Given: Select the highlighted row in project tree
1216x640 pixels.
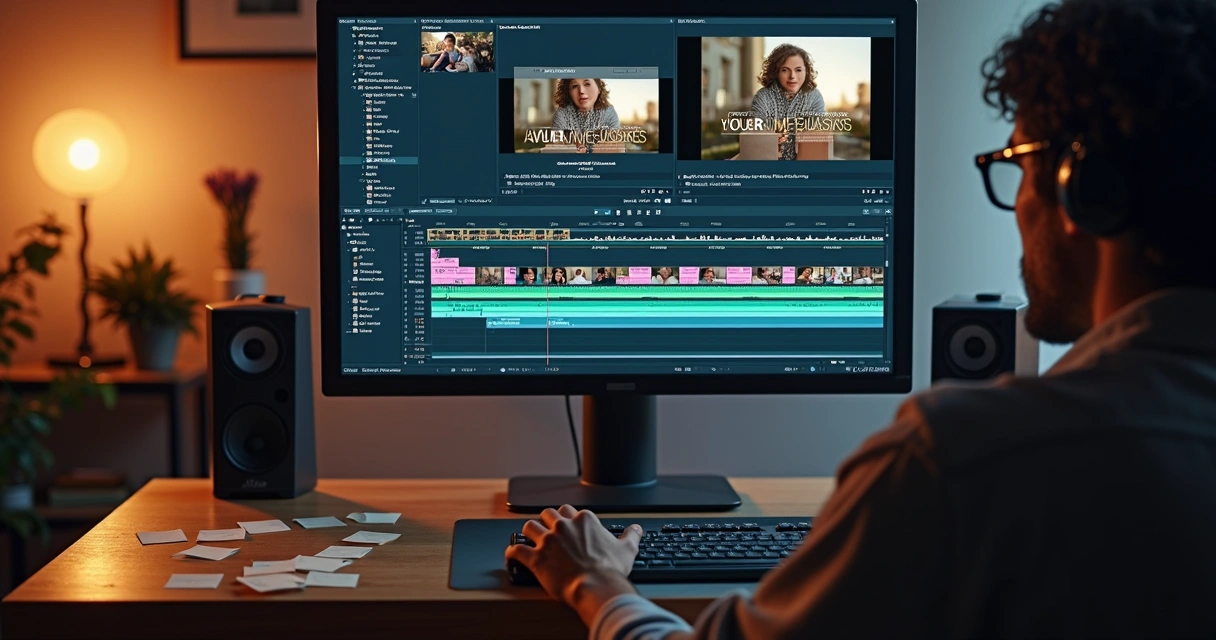Looking at the screenshot, I should 379,160.
